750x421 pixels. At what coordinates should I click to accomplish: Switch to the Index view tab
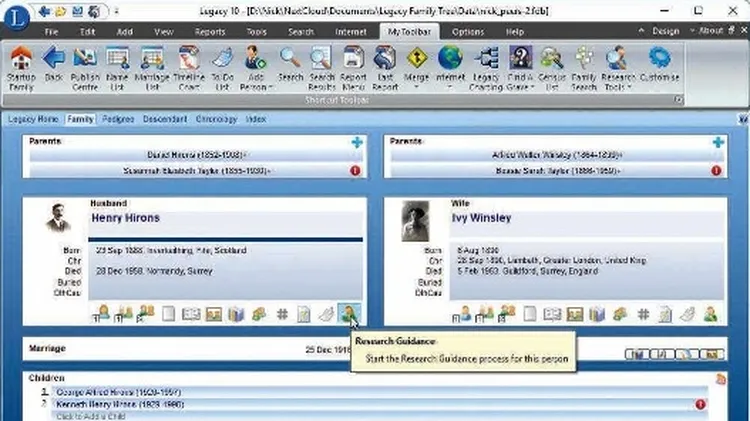tap(255, 119)
